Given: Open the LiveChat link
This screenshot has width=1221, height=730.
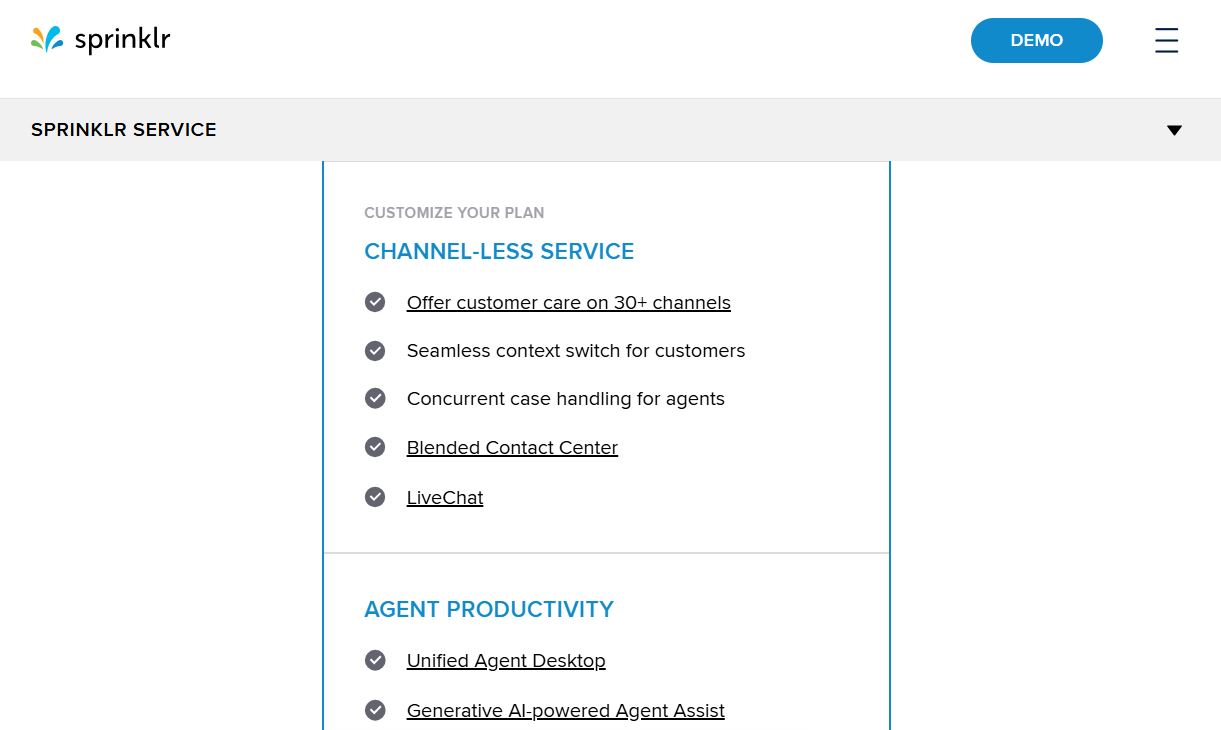Looking at the screenshot, I should (x=444, y=497).
